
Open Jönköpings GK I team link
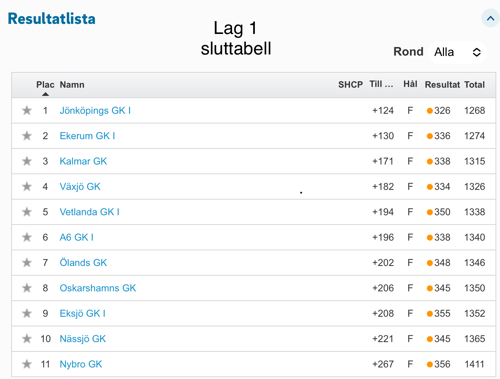pyautogui.click(x=95, y=110)
